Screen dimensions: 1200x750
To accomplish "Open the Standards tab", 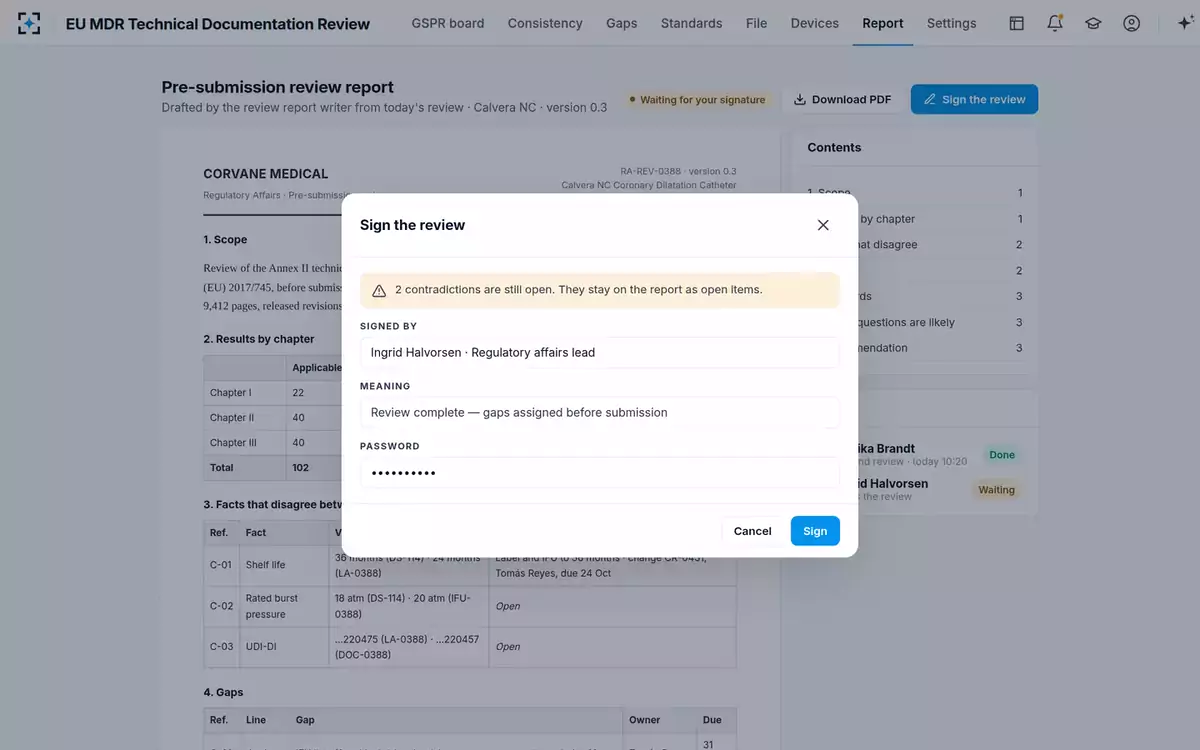I will [x=691, y=23].
